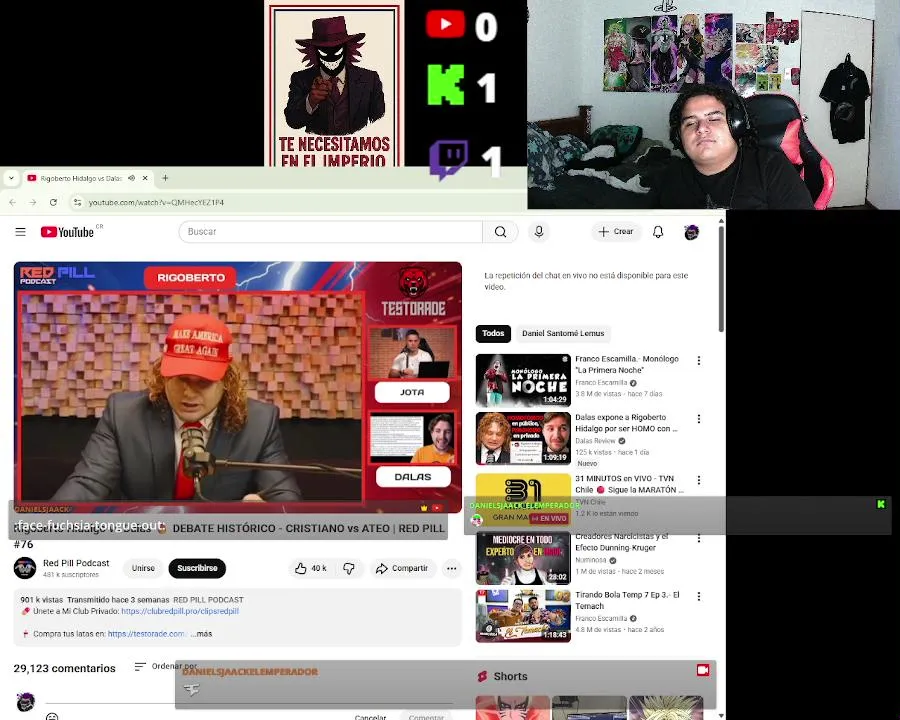The height and width of the screenshot is (720, 900).
Task: Click the Franco Escamilla channel name under Monólogo
Action: tap(601, 383)
